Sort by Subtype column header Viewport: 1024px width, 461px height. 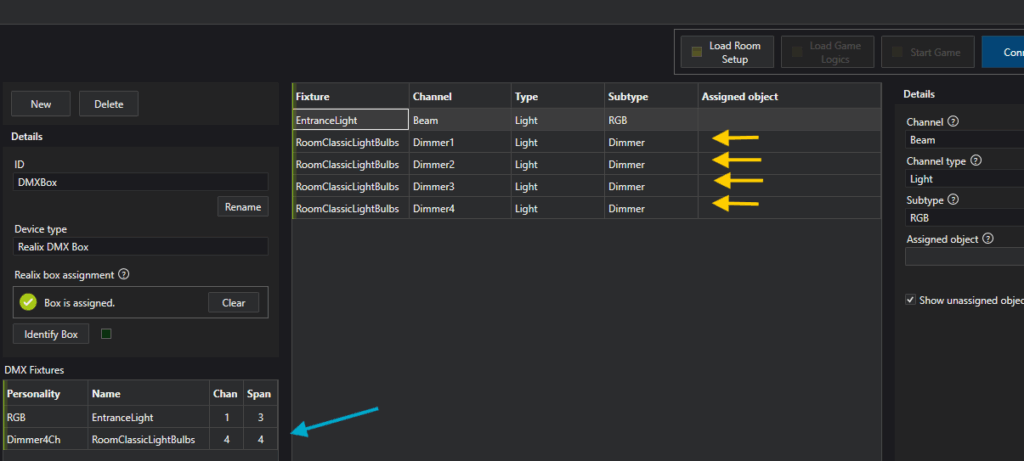651,97
